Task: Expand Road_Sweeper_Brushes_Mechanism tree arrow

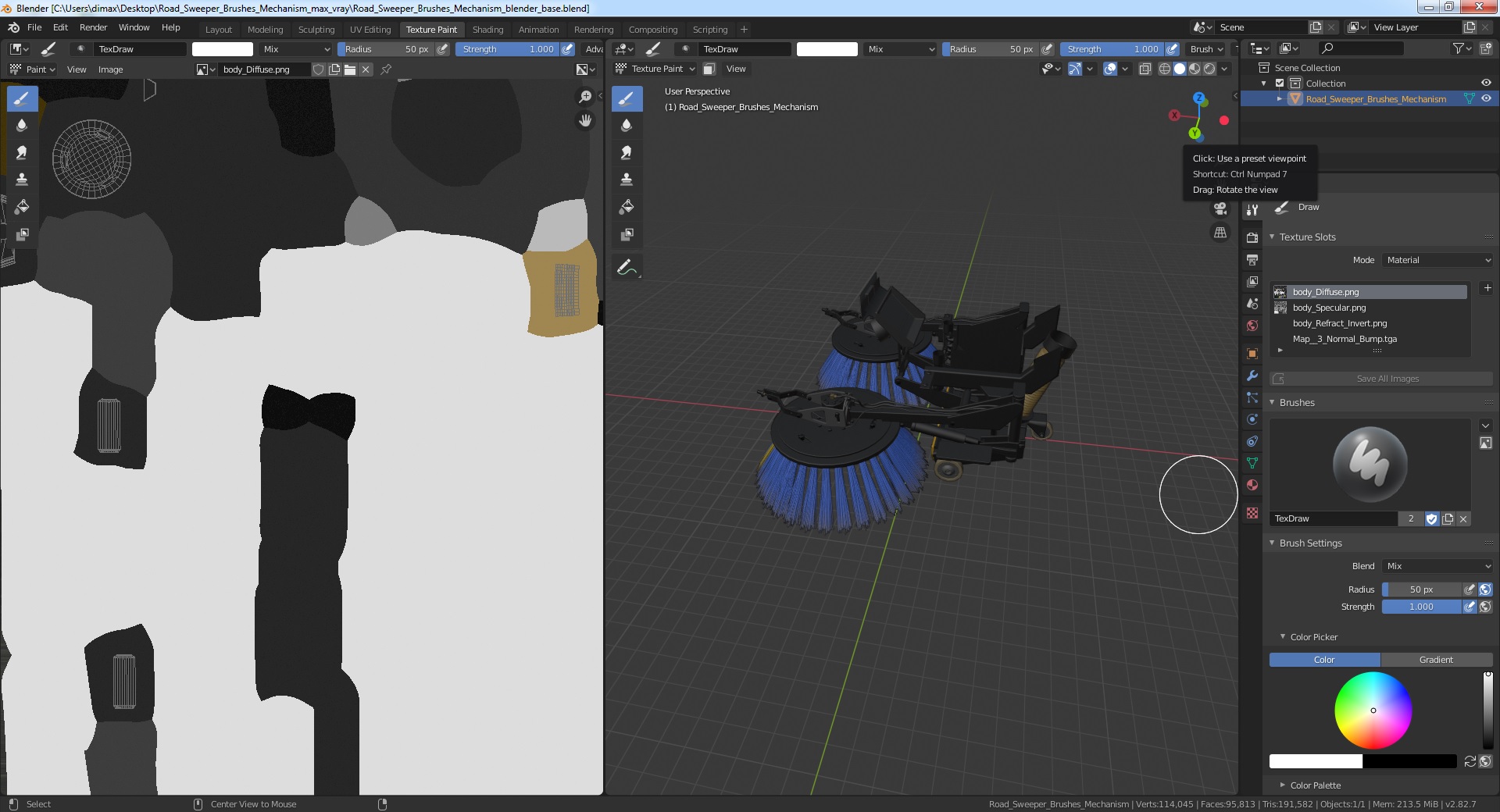Action: [1280, 99]
